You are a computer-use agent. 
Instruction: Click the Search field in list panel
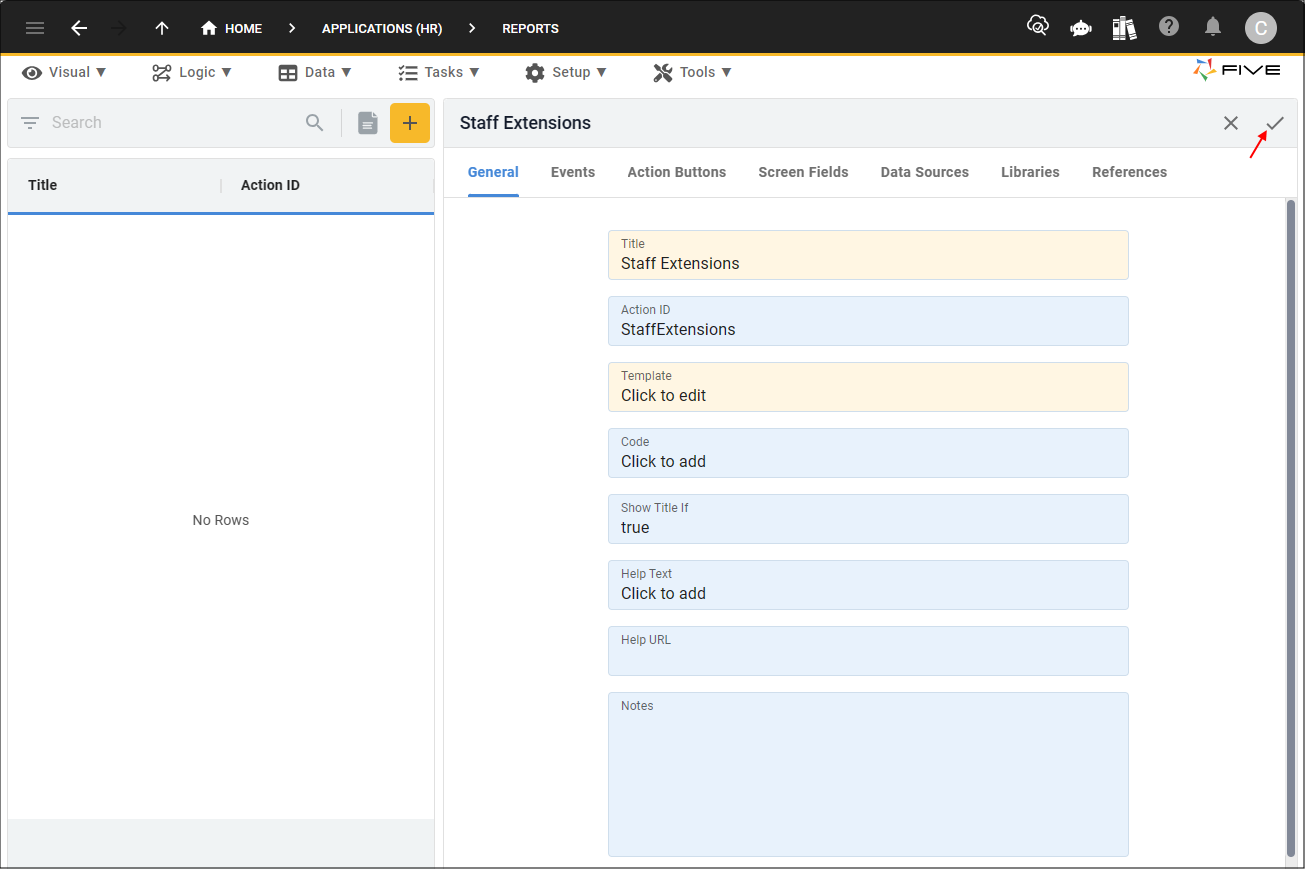170,123
